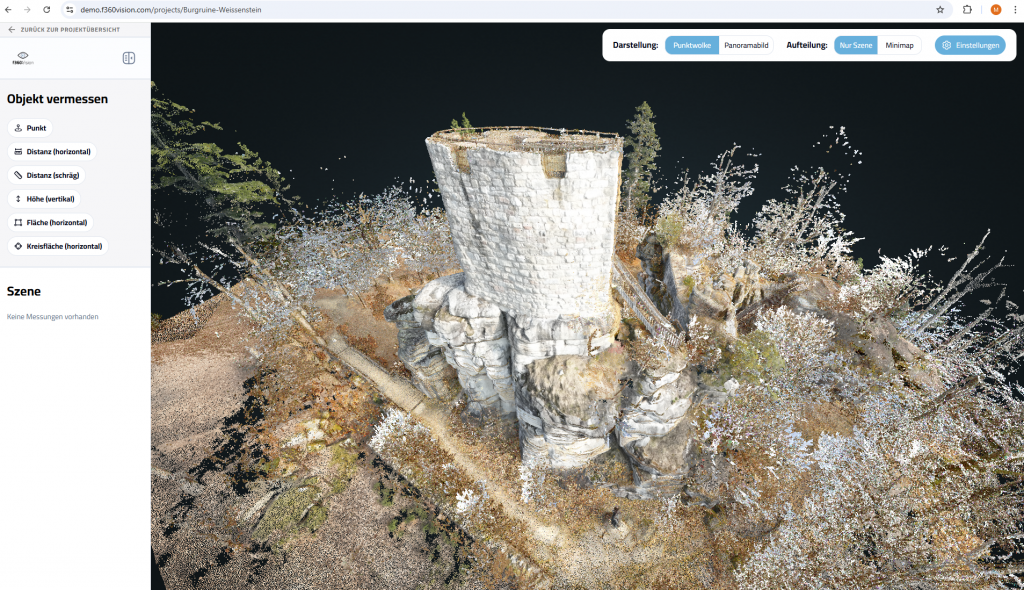The width and height of the screenshot is (1024, 590).
Task: Open the Chrome profile avatar menu
Action: 996,9
